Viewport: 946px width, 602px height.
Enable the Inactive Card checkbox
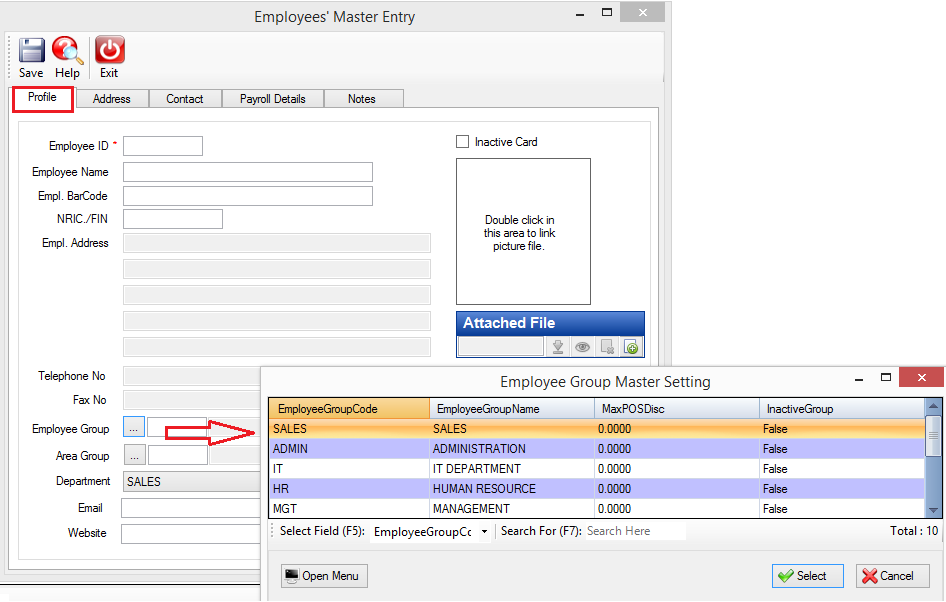[463, 142]
